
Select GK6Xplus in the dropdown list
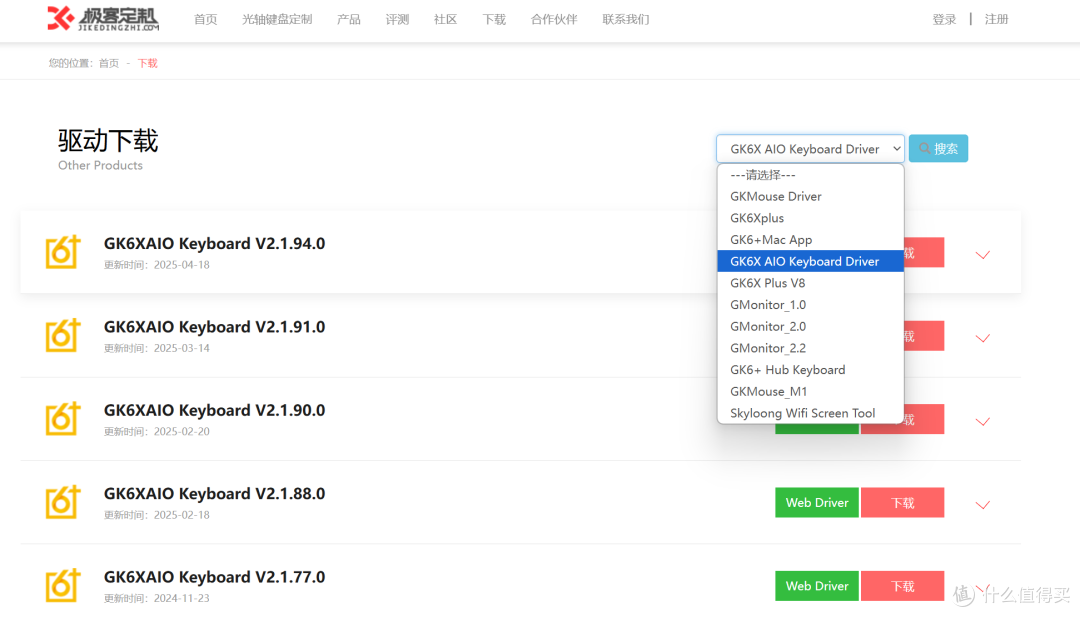(810, 218)
